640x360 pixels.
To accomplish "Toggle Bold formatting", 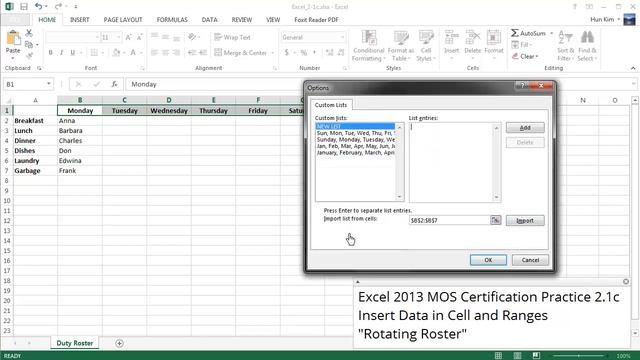I will (x=51, y=53).
